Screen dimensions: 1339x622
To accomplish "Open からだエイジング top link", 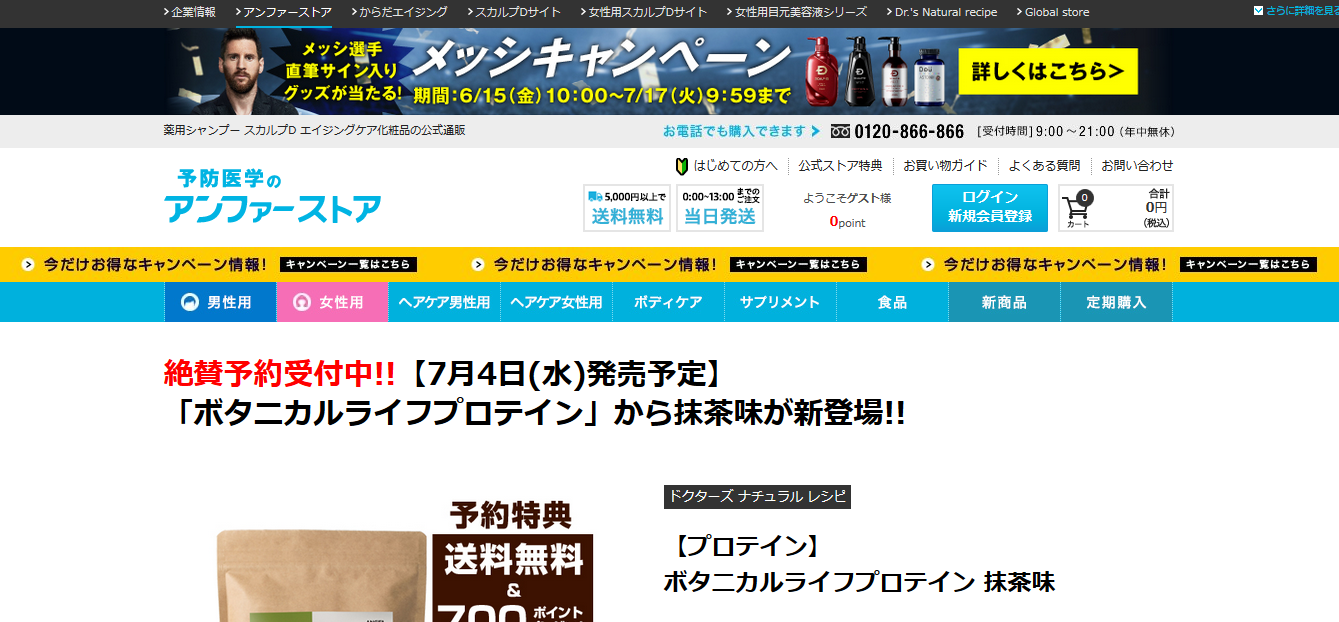I will pos(399,12).
